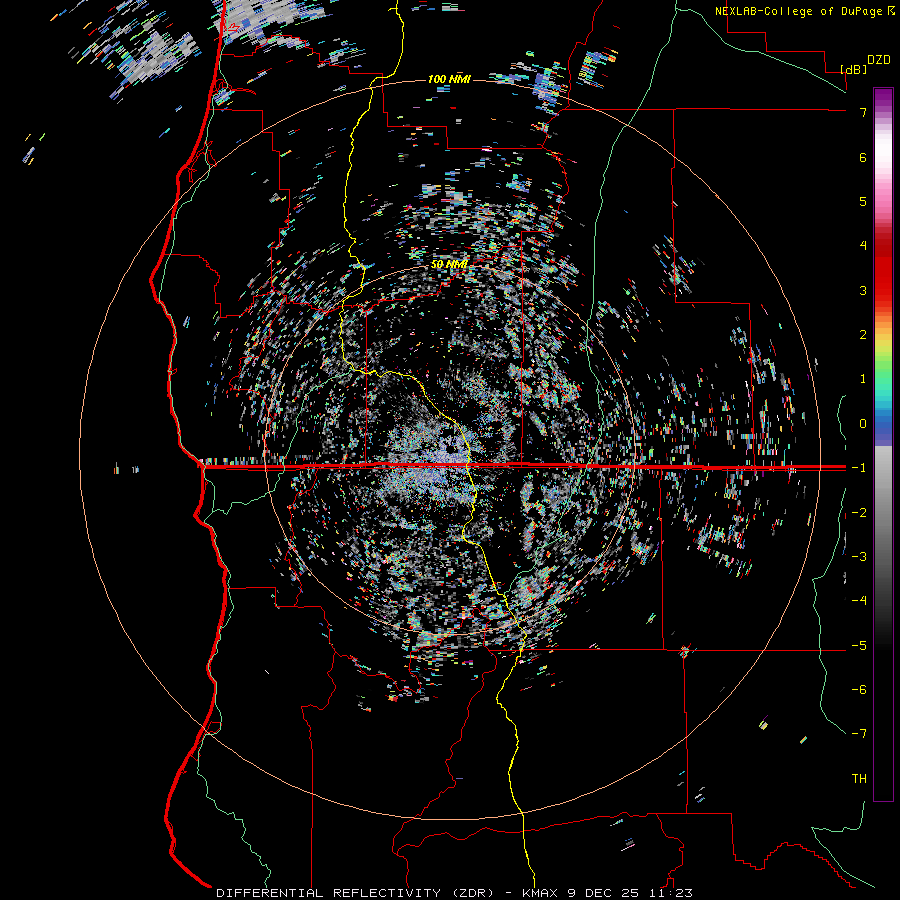
Task: Click the -5 value on the color scale
Action: click(859, 646)
